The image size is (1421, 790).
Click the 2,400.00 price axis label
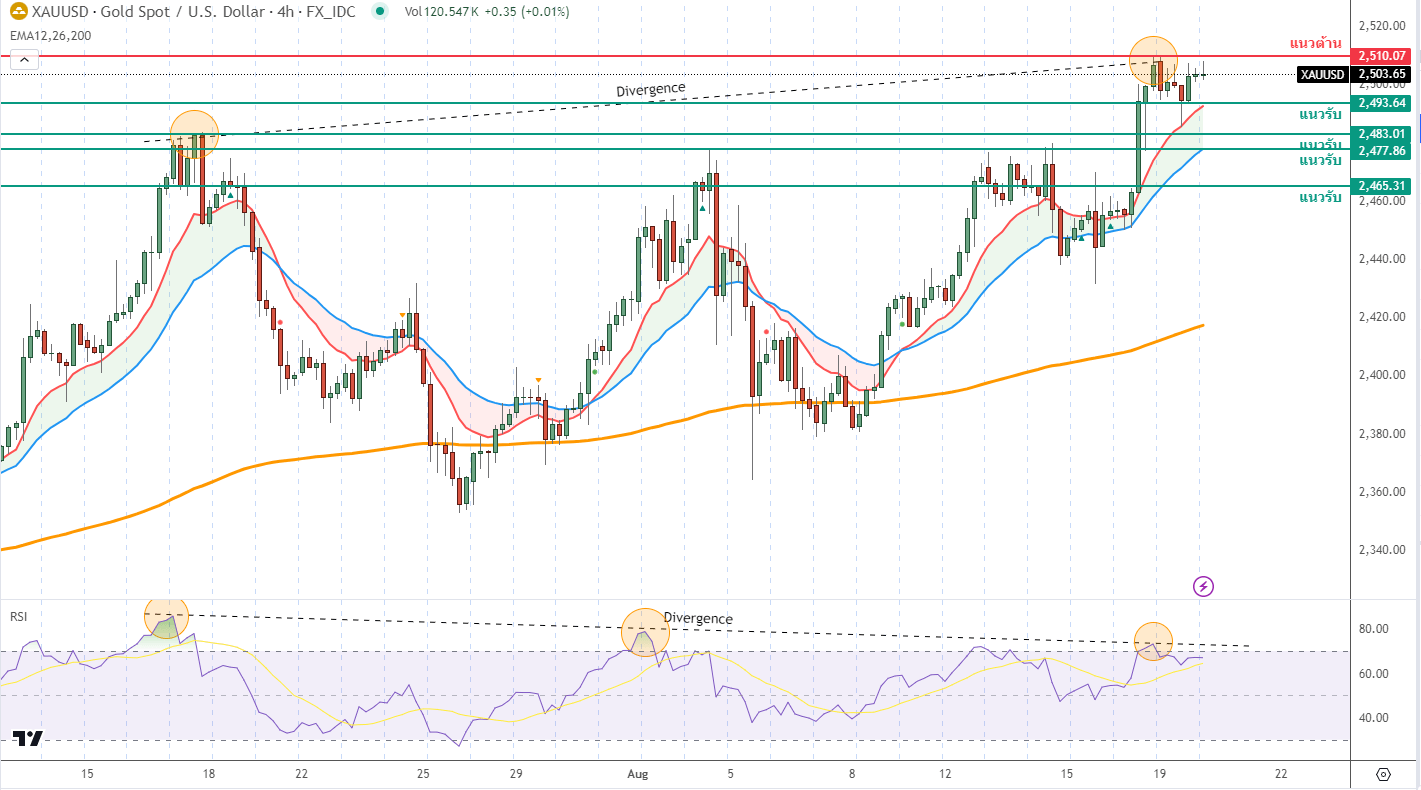coord(1382,375)
